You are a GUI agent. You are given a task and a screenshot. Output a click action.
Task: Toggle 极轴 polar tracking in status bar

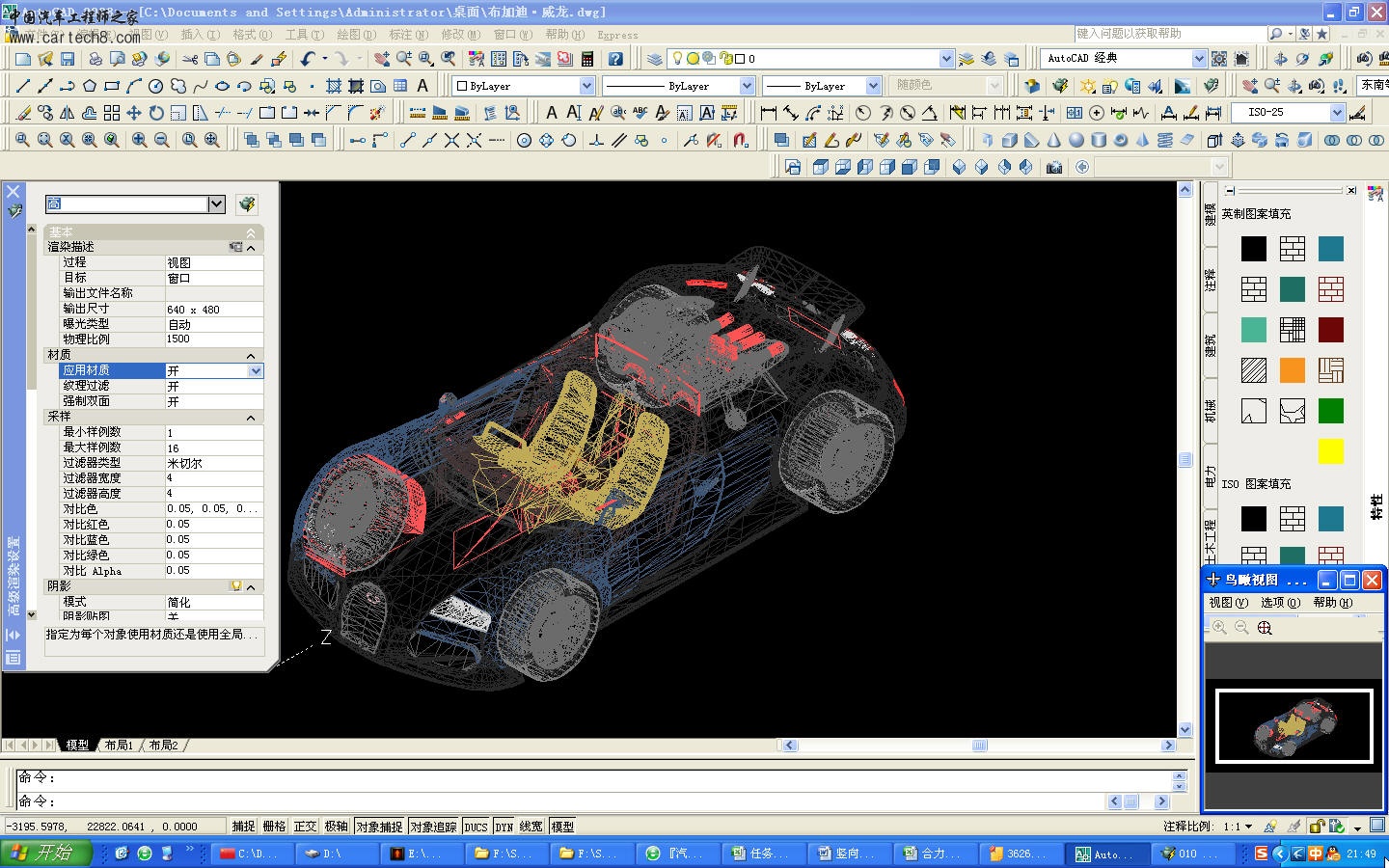[336, 827]
